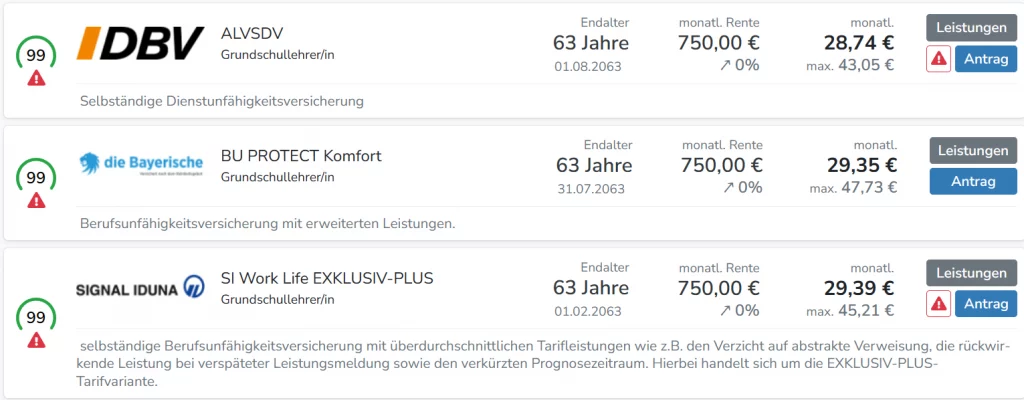Image resolution: width=1024 pixels, height=400 pixels.
Task: Click the DBV insurer logo
Action: [141, 43]
